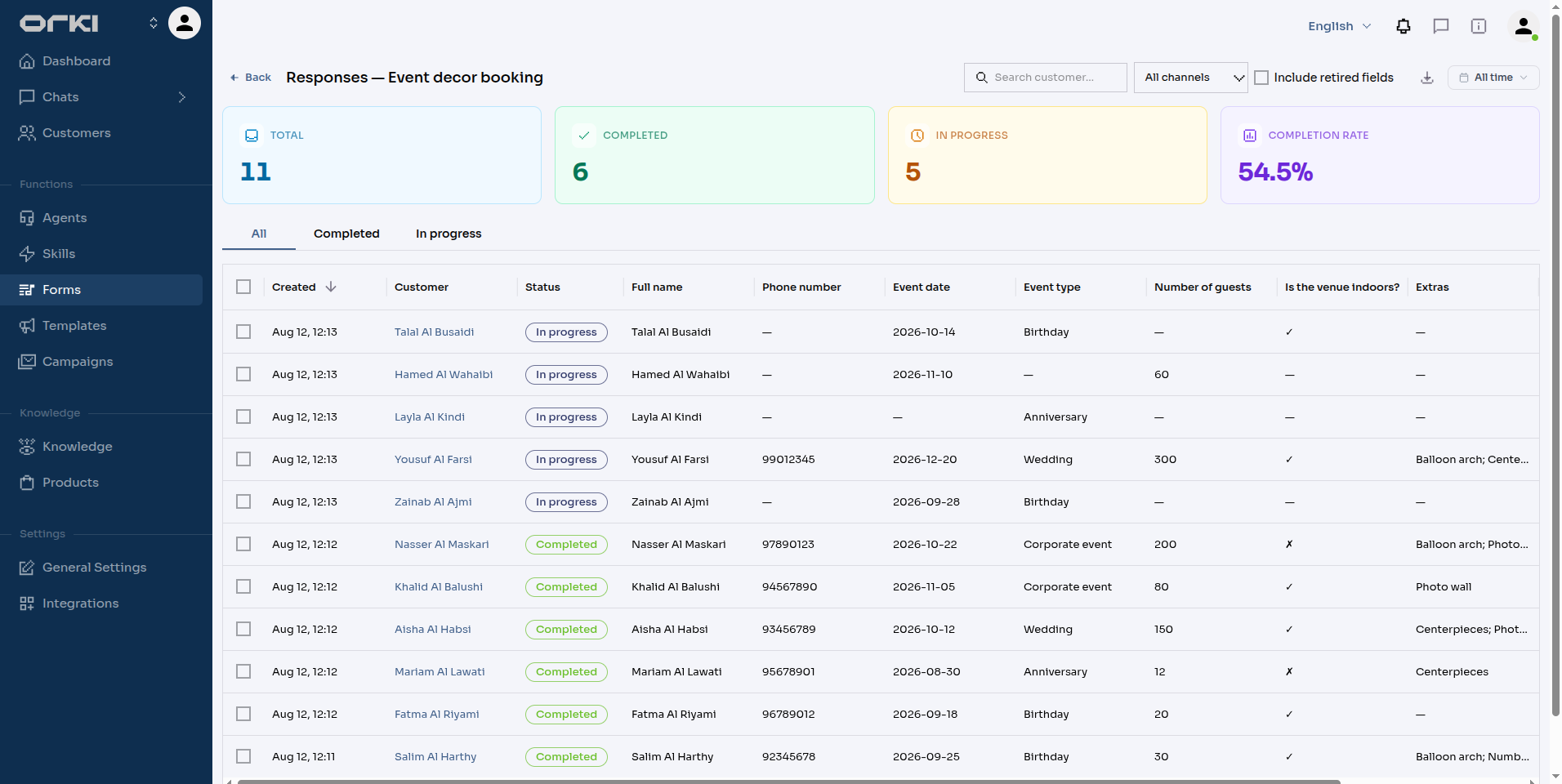Open customer Khalid Al Balushi link
Image resolution: width=1562 pixels, height=784 pixels.
(x=439, y=586)
